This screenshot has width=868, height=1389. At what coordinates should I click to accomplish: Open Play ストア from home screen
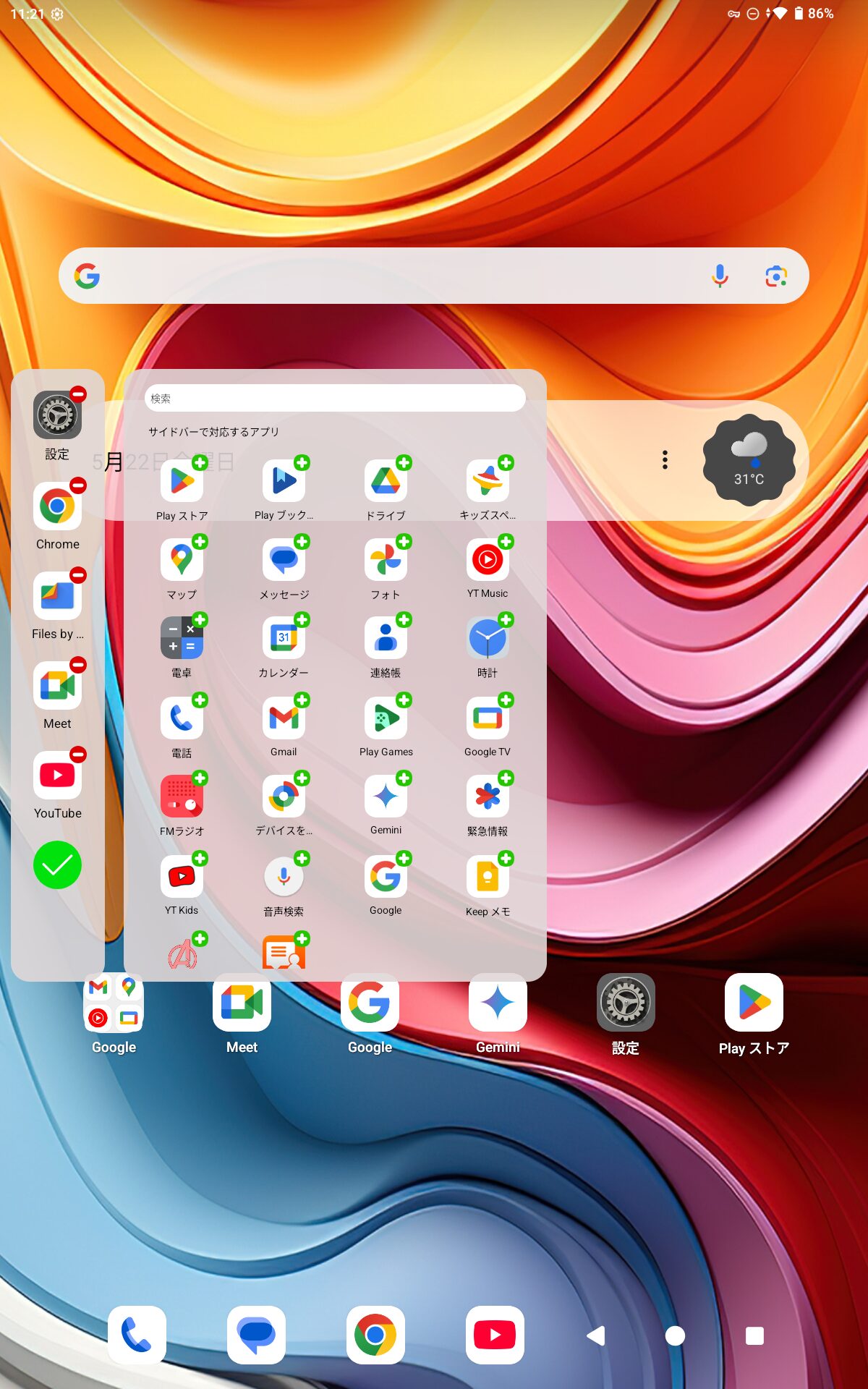[x=754, y=1003]
